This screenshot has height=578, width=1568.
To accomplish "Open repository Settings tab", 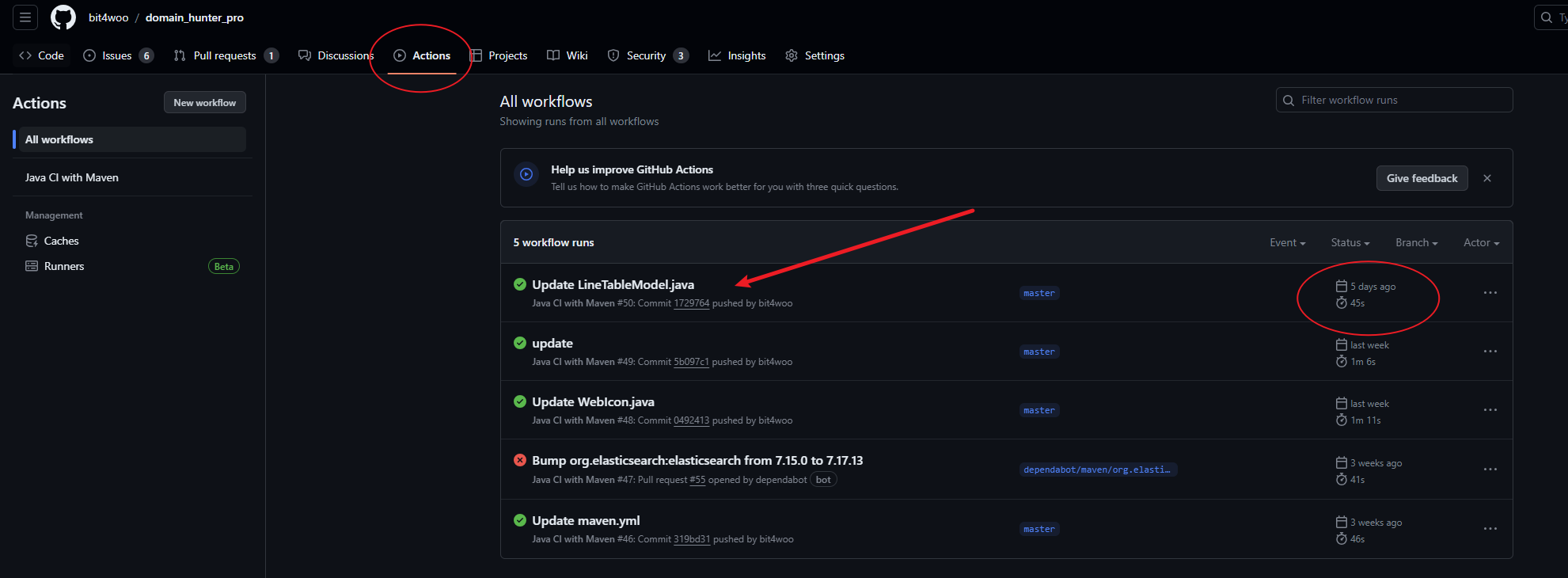I will [814, 55].
